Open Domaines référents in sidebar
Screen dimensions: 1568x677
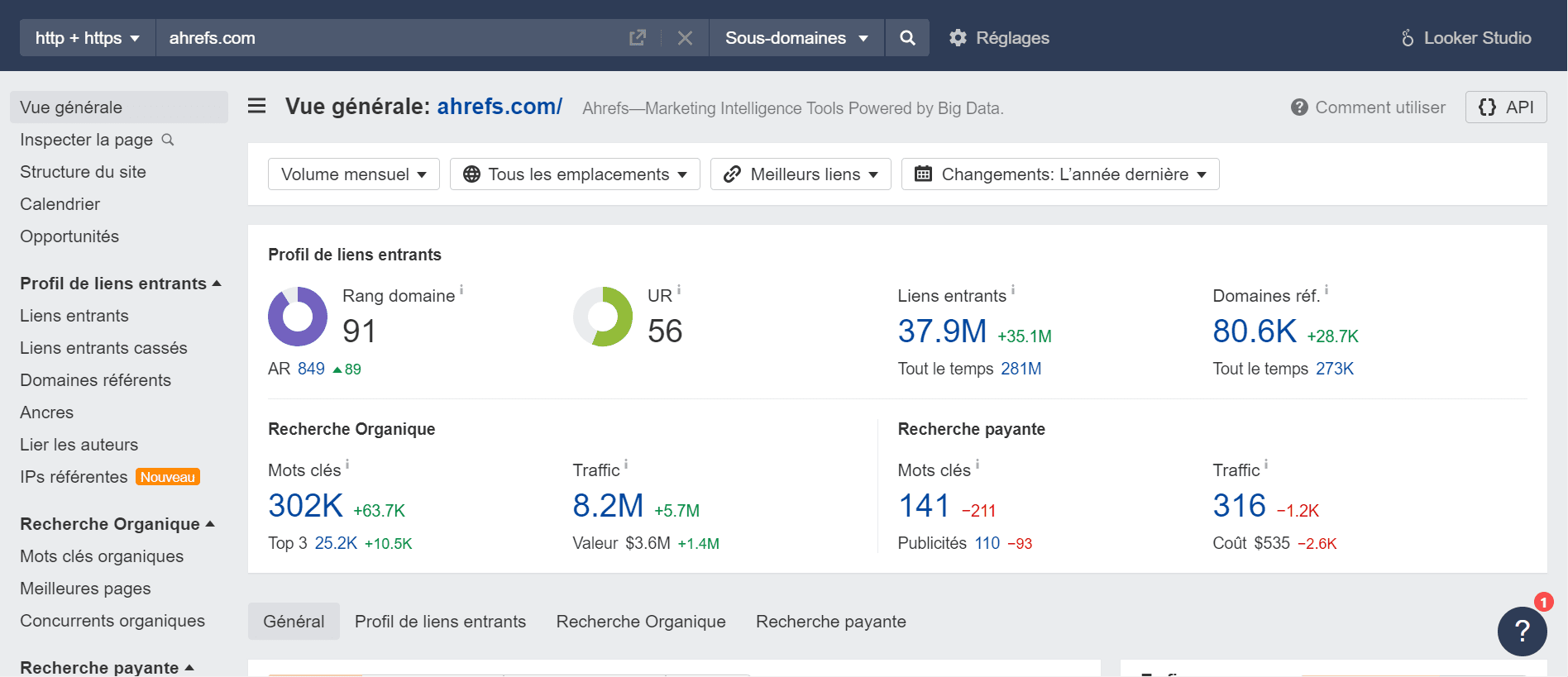tap(95, 380)
